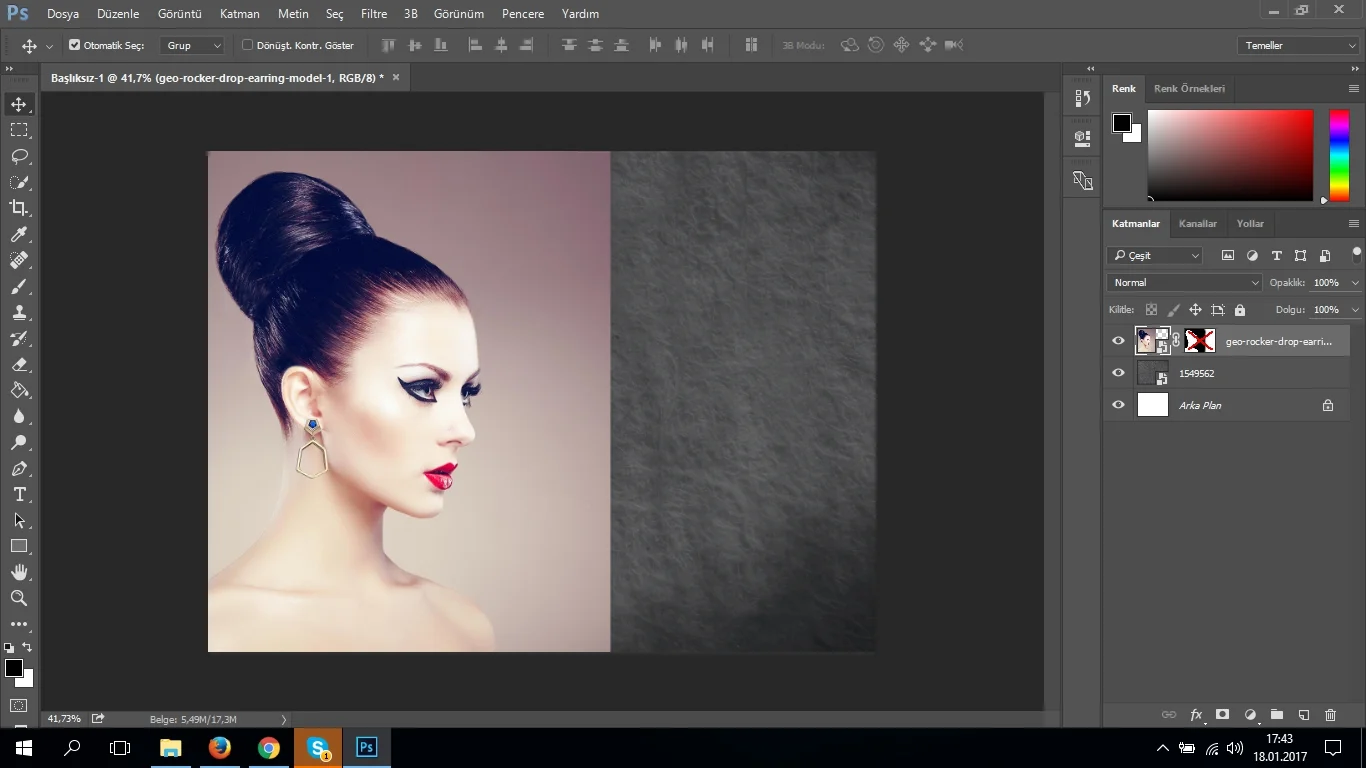Select the History Brush tool
This screenshot has width=1366, height=768.
19,338
